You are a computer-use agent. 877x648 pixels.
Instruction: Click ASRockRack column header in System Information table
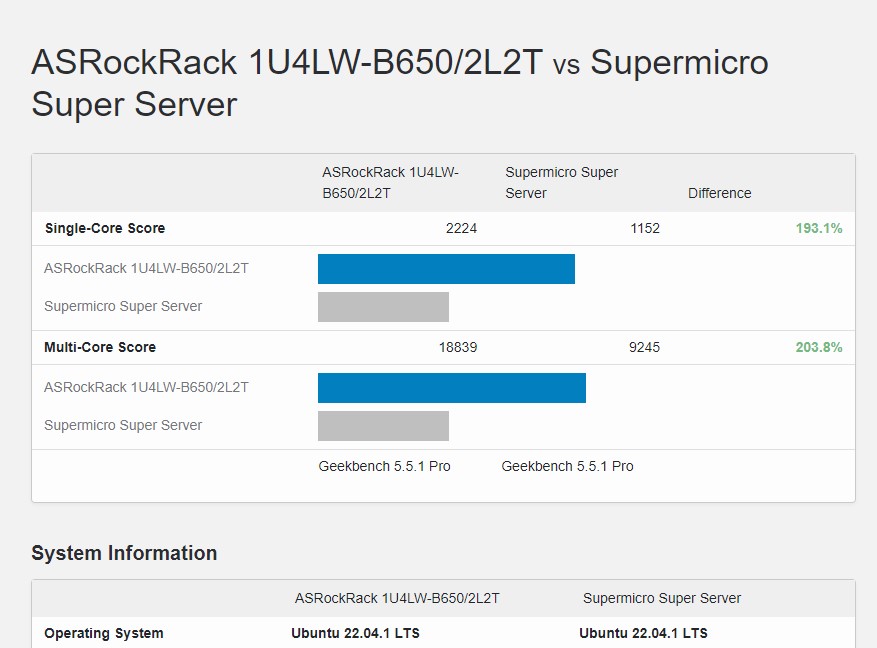397,598
